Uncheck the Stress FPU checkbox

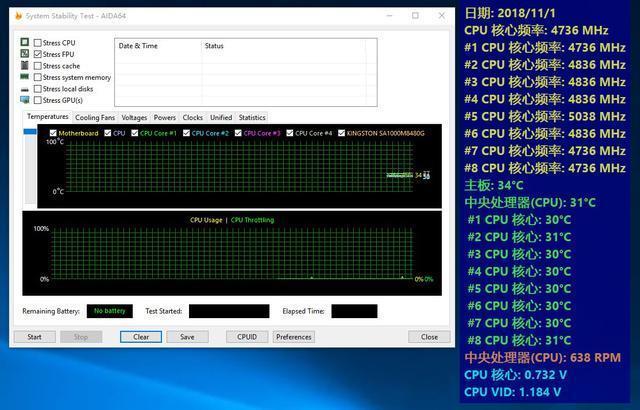(38, 54)
